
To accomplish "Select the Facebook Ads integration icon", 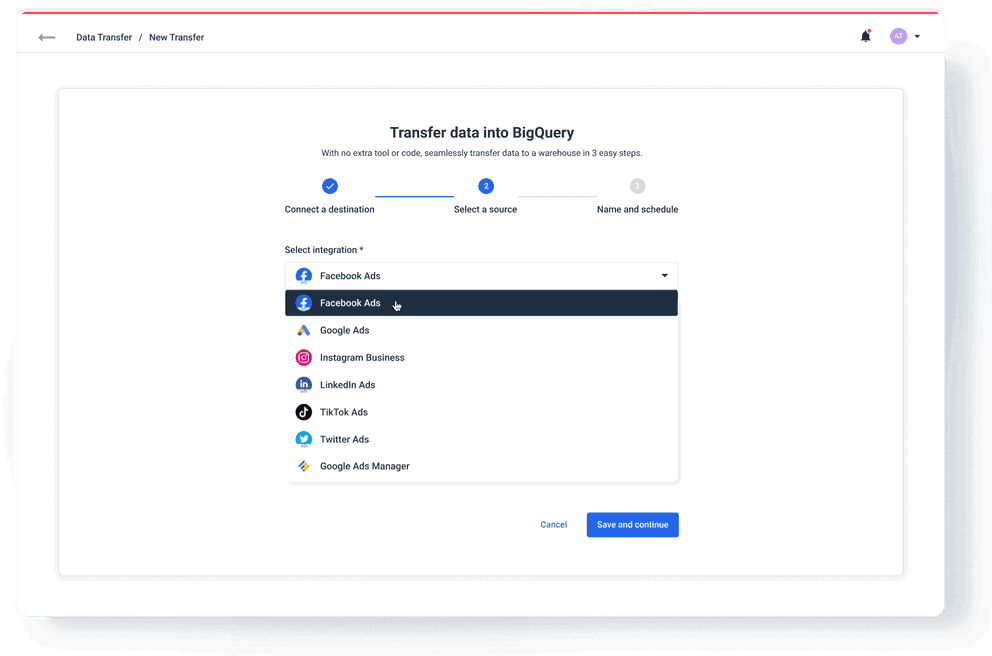I will tap(303, 302).
